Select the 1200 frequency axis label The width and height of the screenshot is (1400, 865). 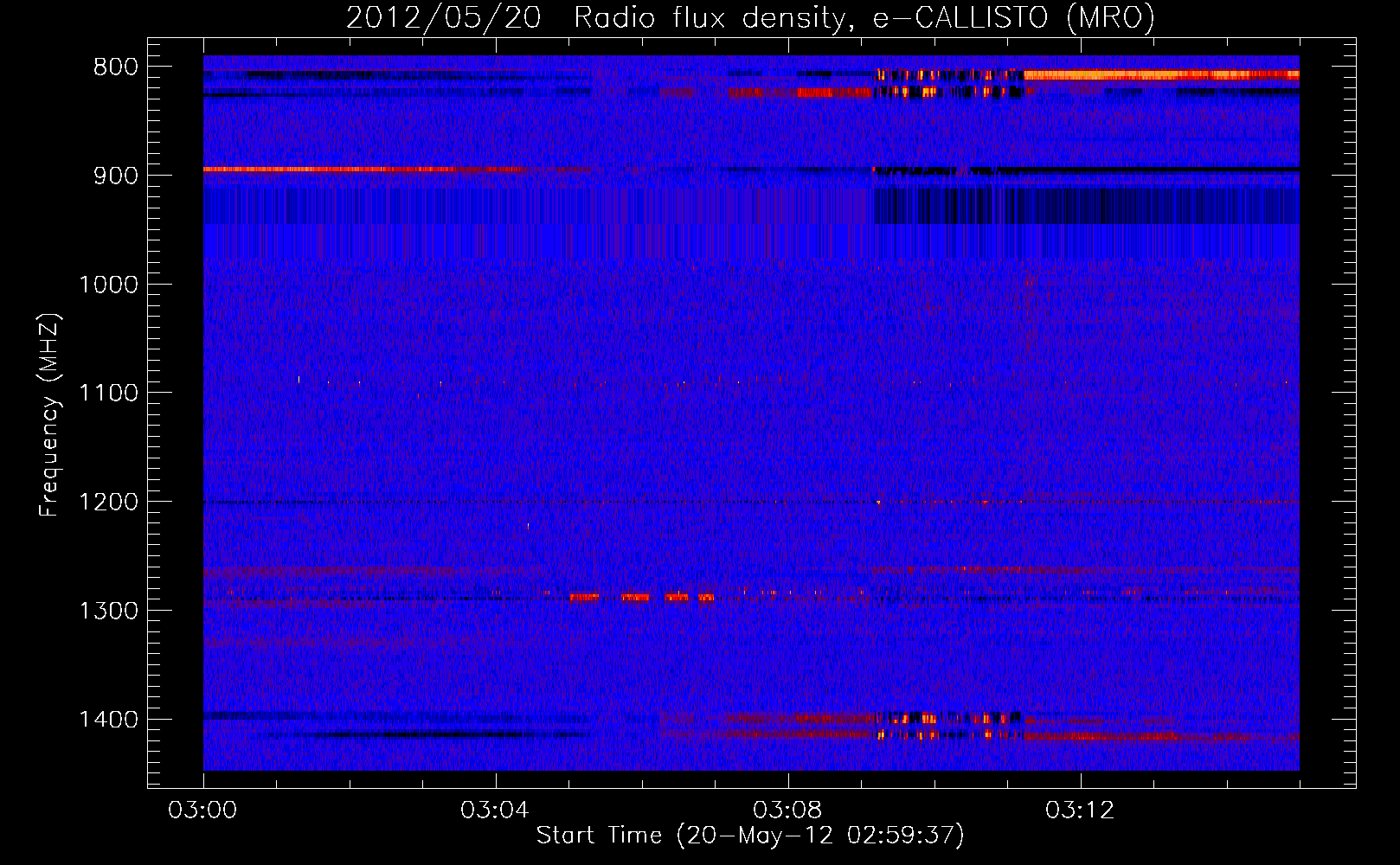[x=108, y=503]
